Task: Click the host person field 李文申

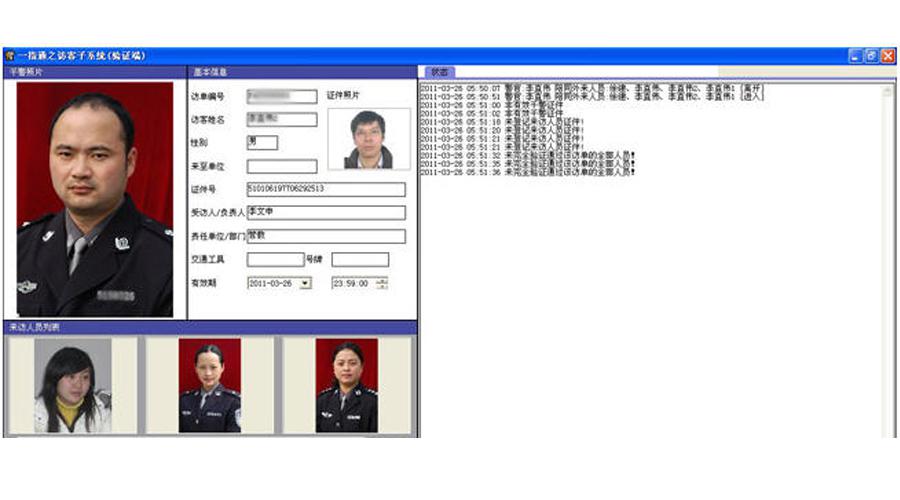Action: coord(325,213)
